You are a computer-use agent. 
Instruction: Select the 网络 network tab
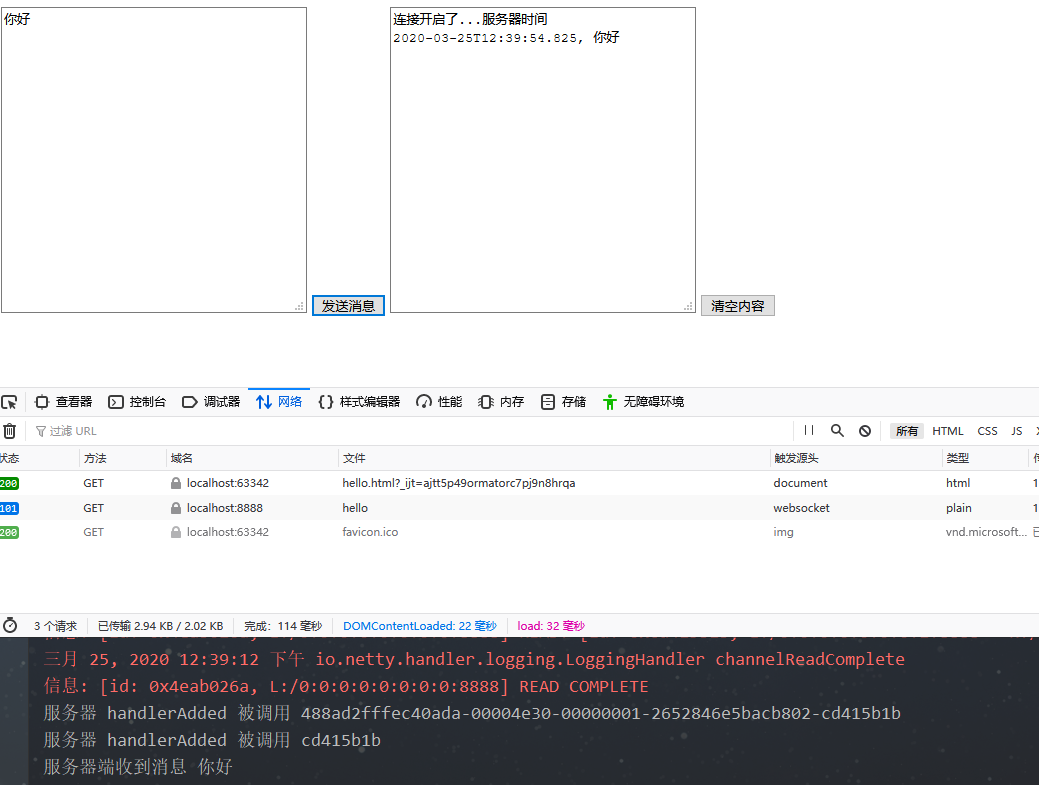click(279, 402)
